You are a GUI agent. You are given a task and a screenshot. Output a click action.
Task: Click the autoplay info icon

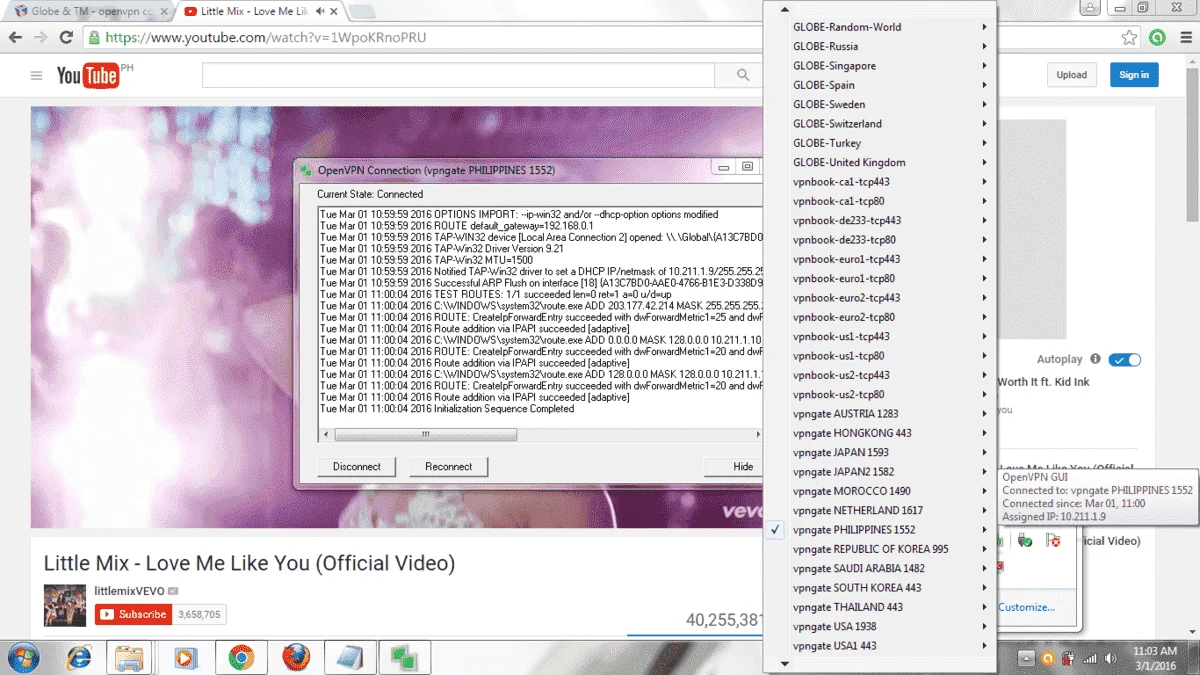[x=1096, y=359]
